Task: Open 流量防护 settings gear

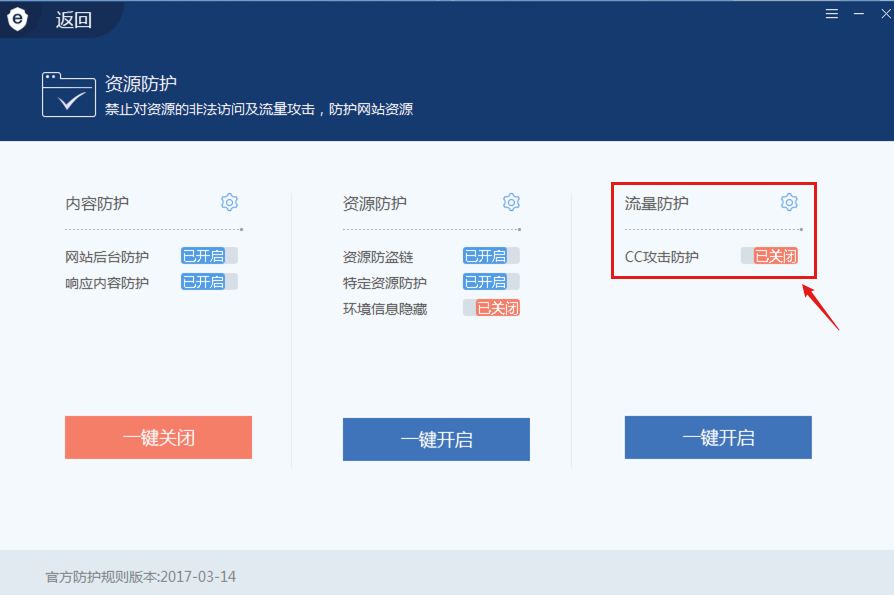Action: tap(789, 202)
